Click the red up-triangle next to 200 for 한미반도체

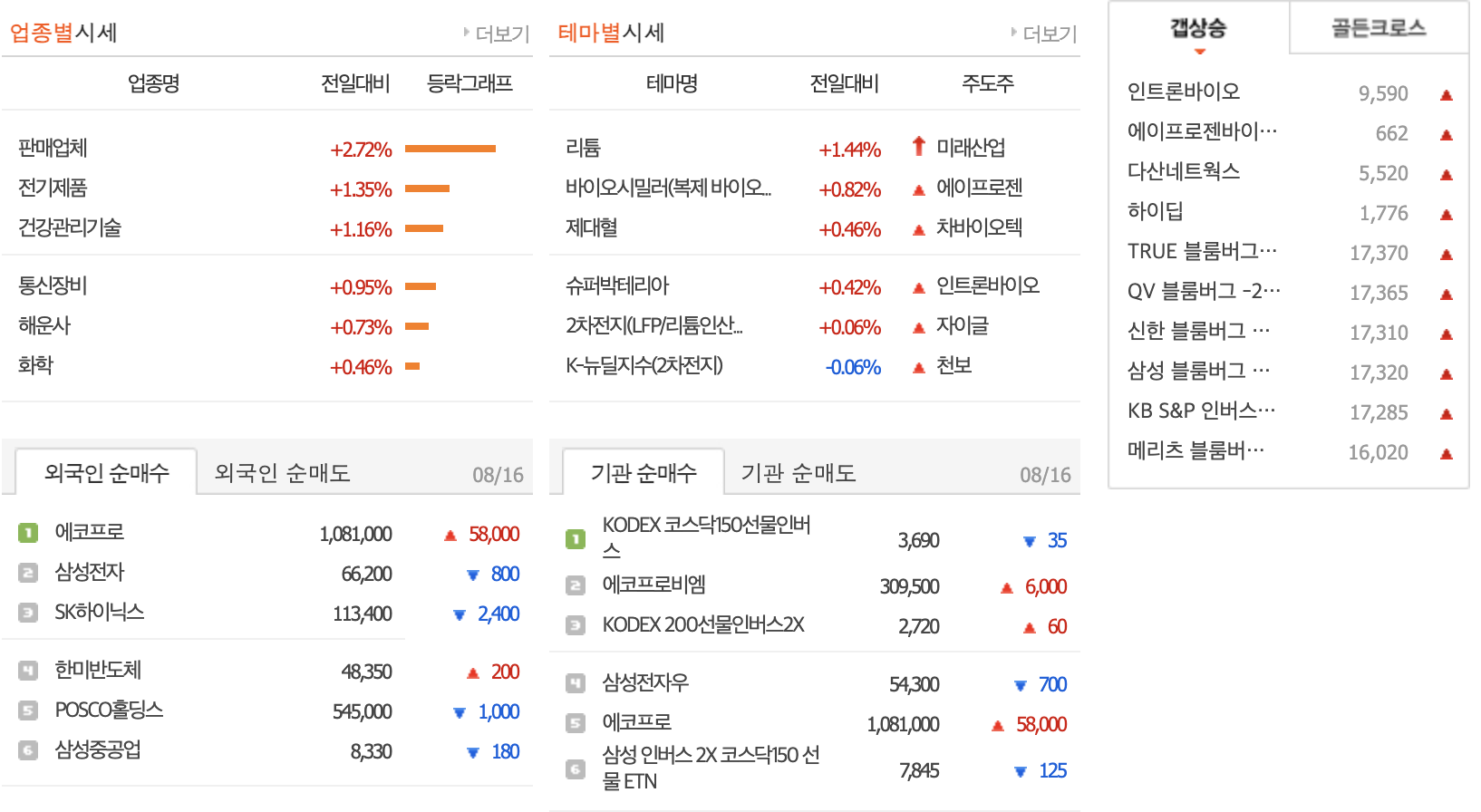pyautogui.click(x=472, y=672)
